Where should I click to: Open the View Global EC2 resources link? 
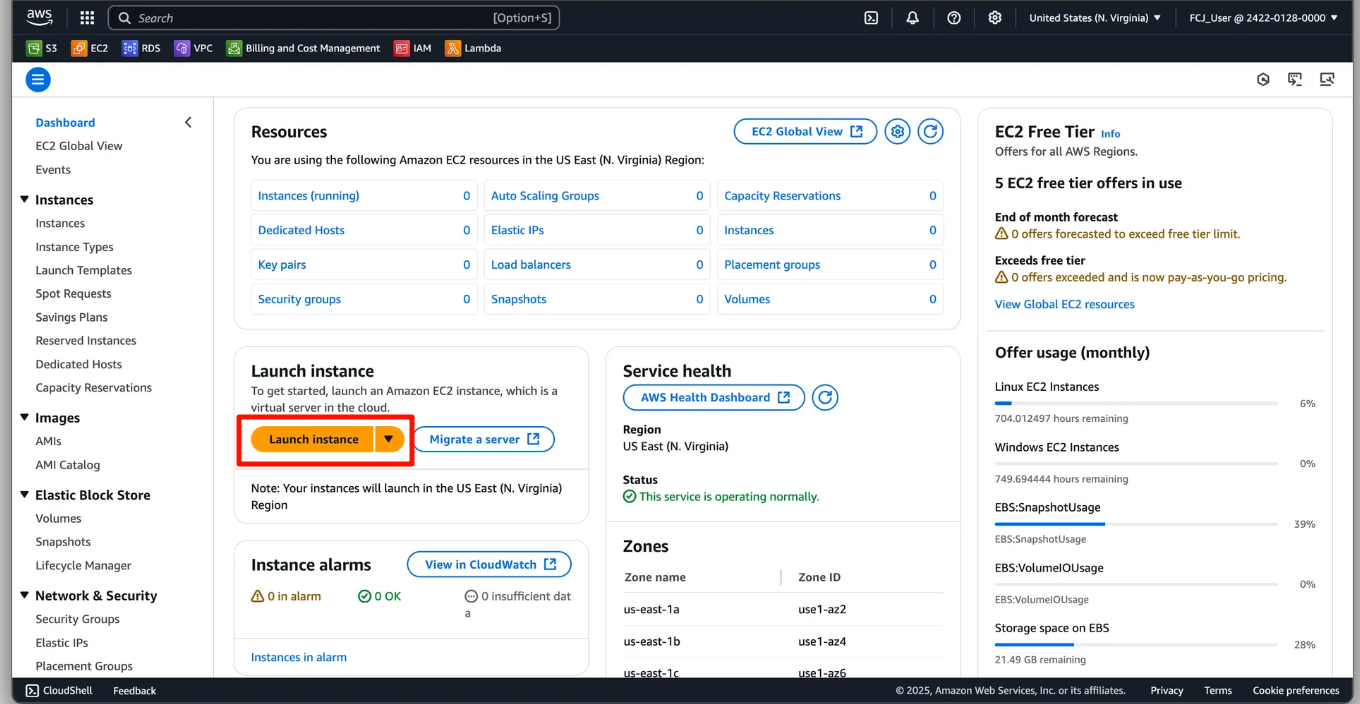point(1064,304)
